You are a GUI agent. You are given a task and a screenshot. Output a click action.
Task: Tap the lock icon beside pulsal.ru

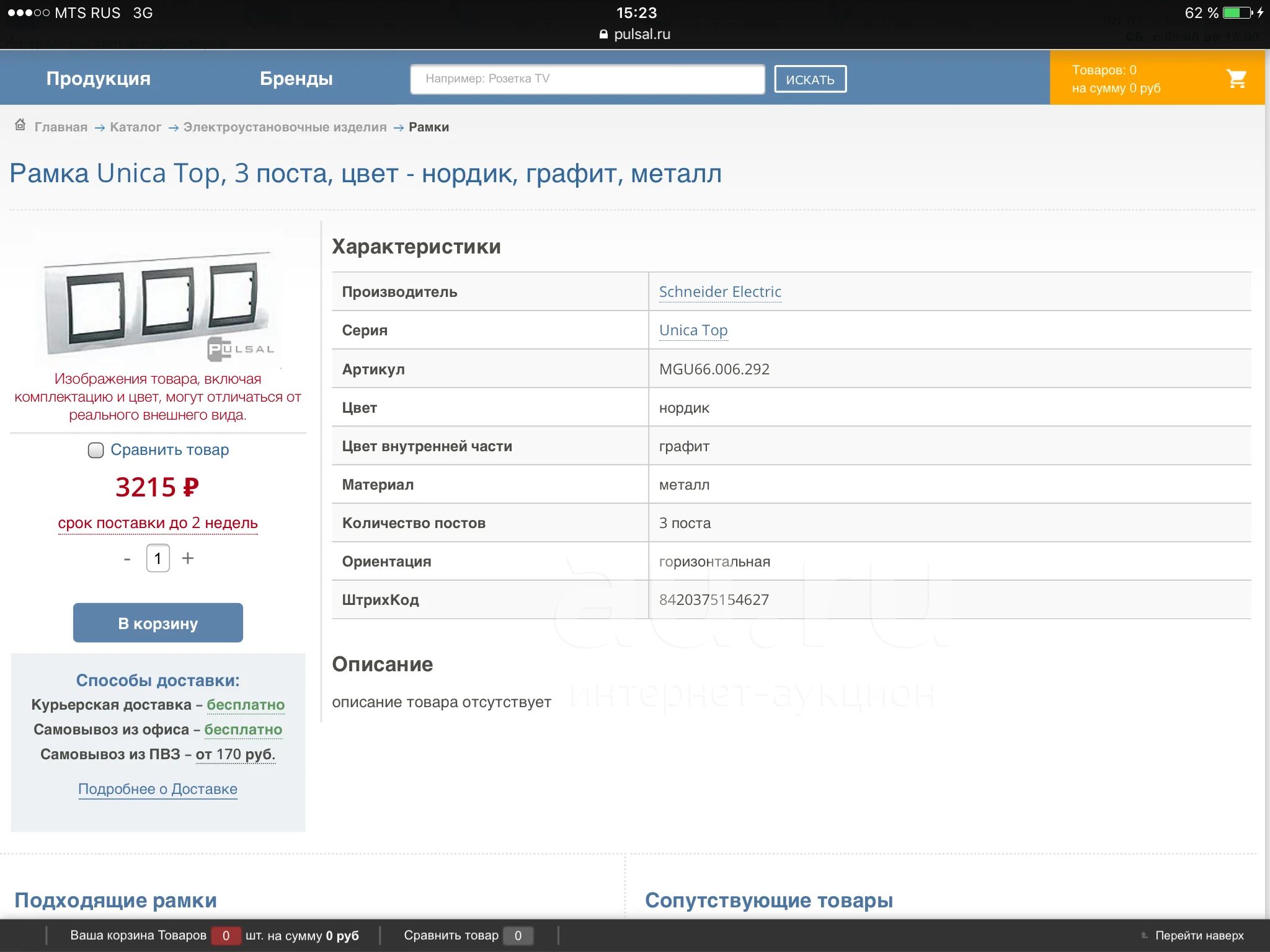(x=603, y=35)
